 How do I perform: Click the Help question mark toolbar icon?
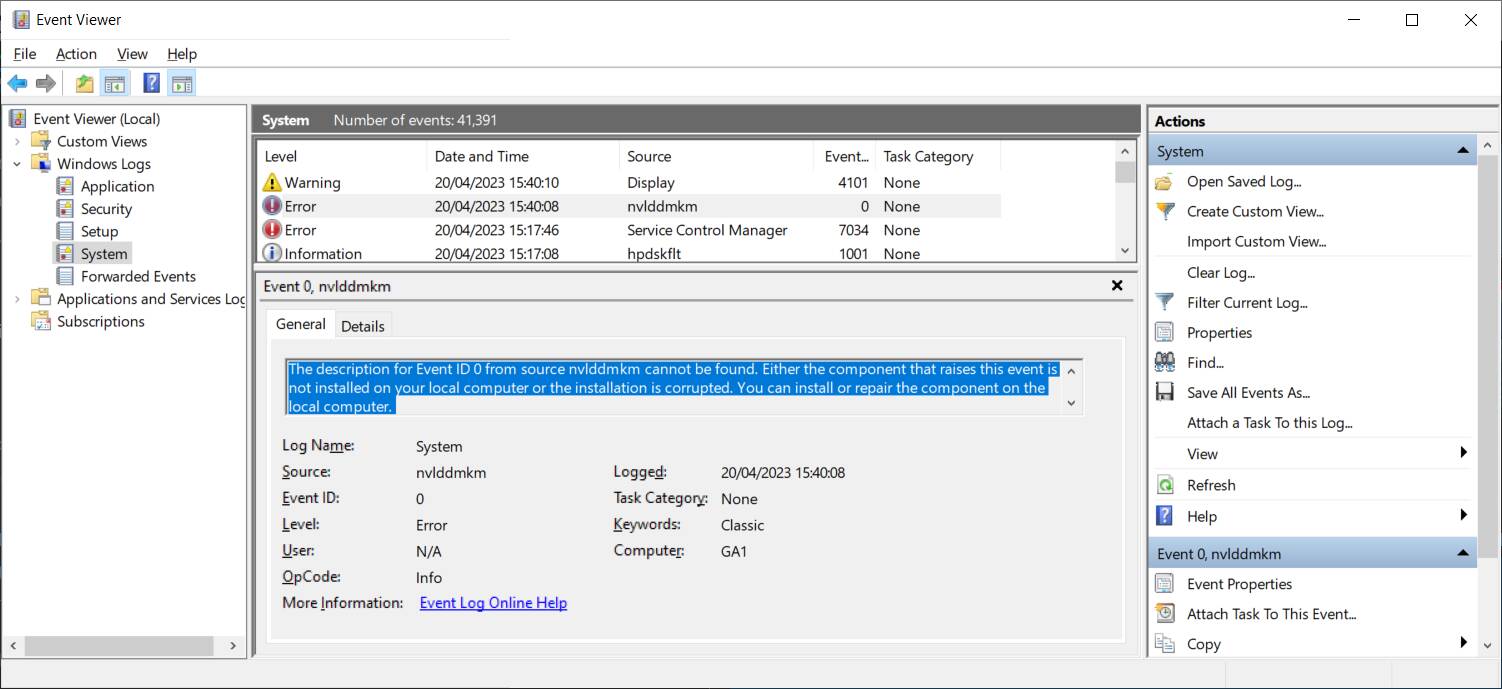pyautogui.click(x=151, y=83)
